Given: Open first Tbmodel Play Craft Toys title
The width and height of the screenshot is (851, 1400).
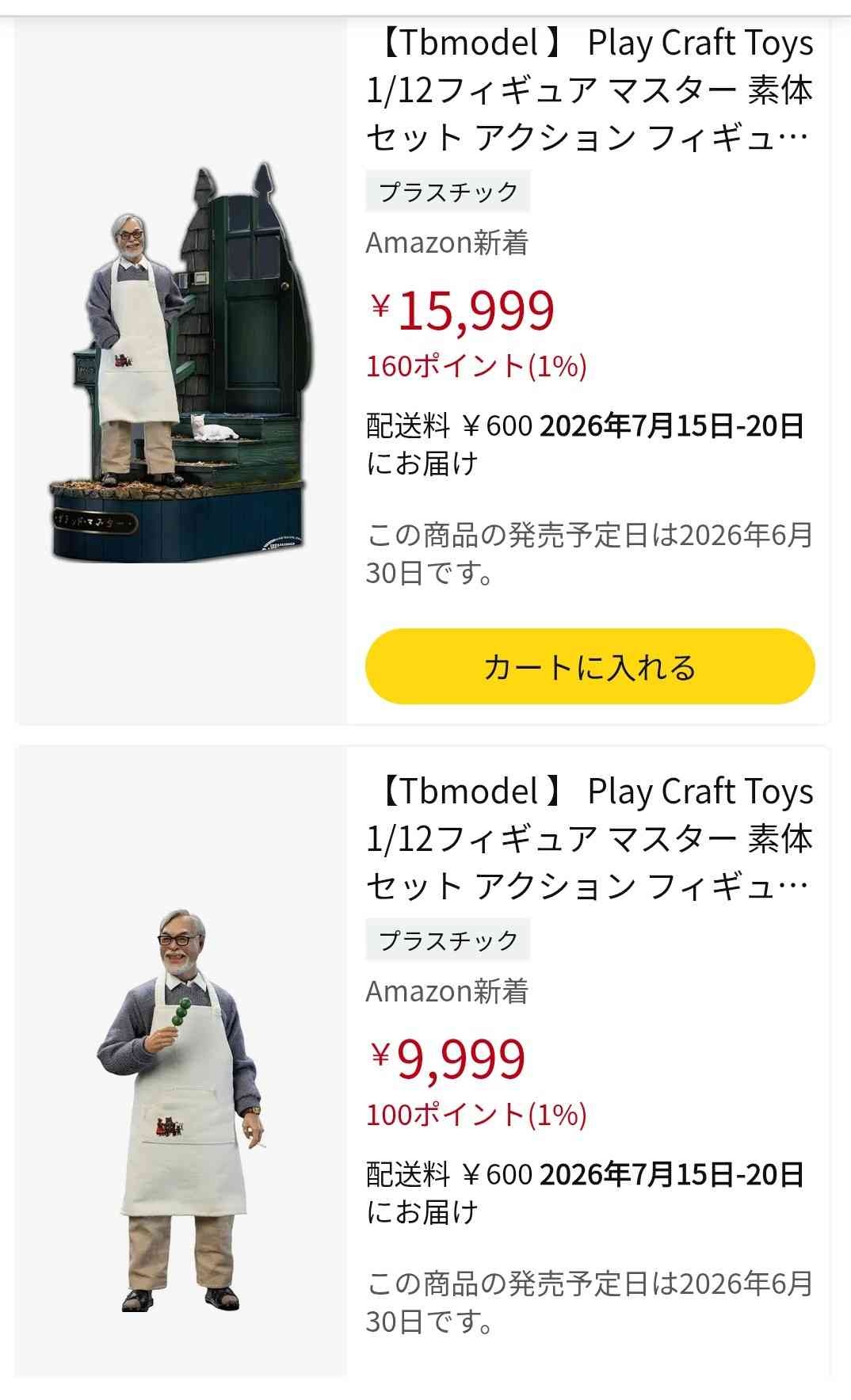Looking at the screenshot, I should click(x=590, y=90).
